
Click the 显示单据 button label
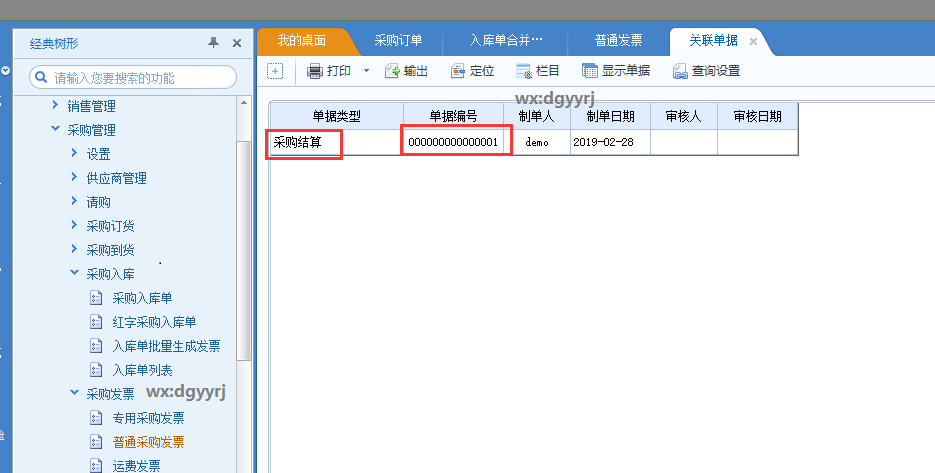pyautogui.click(x=626, y=71)
